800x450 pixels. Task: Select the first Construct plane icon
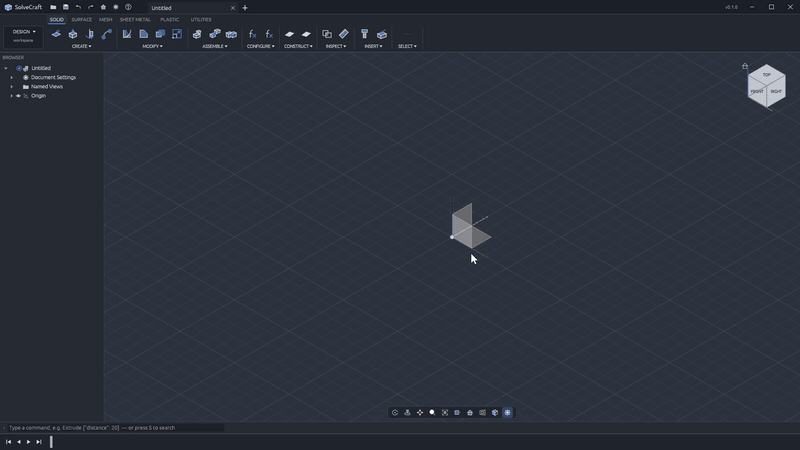click(x=289, y=34)
